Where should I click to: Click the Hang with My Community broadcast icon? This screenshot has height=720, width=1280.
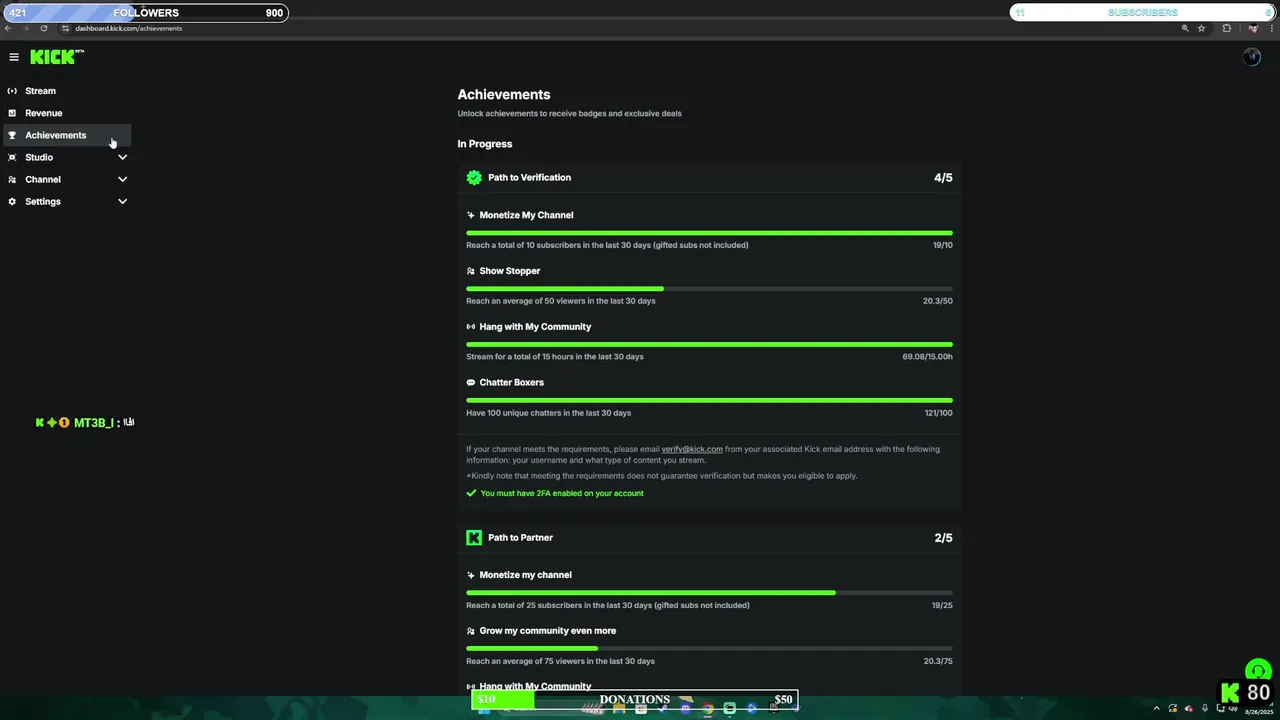(x=471, y=327)
